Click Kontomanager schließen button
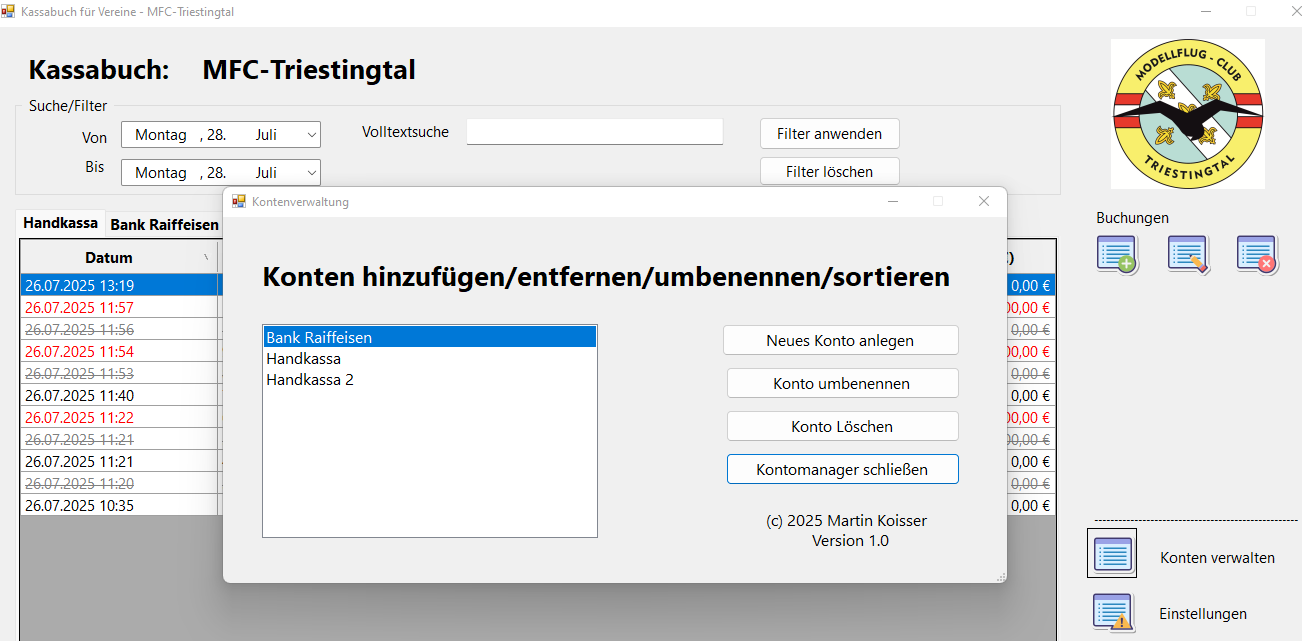 pyautogui.click(x=842, y=469)
